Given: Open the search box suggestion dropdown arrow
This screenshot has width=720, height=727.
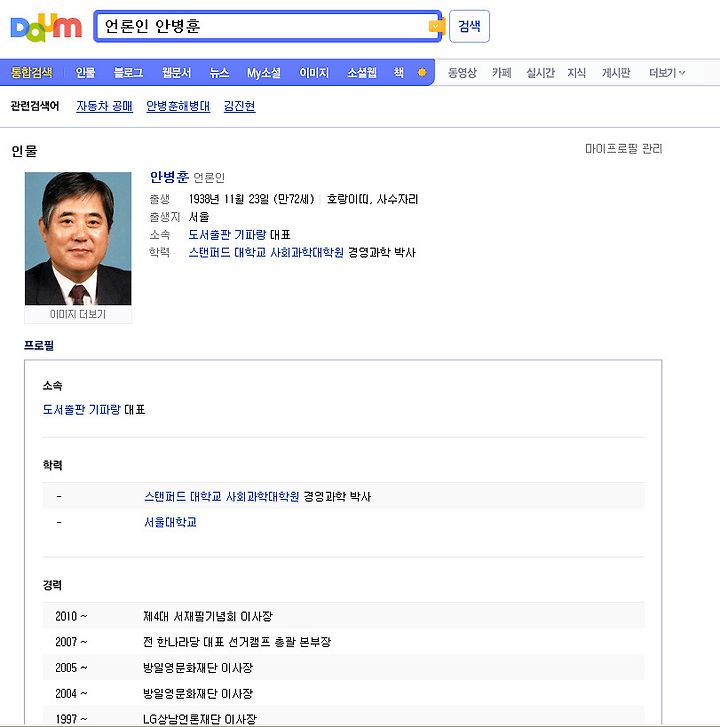Looking at the screenshot, I should tap(434, 26).
